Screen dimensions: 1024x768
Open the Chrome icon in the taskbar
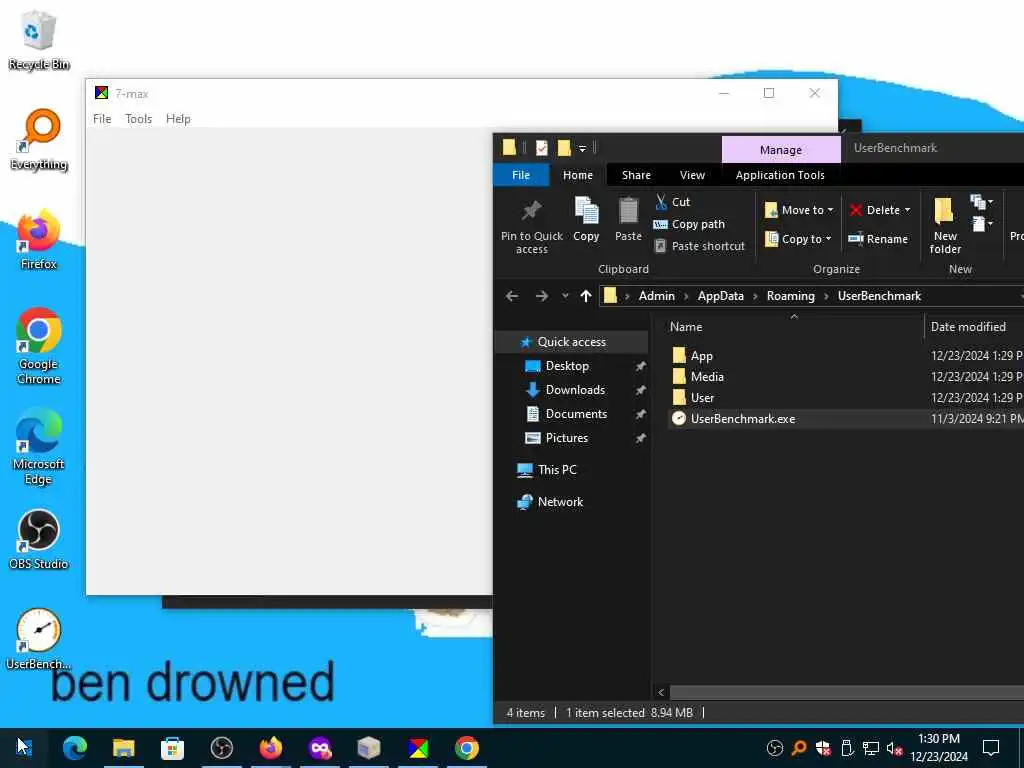[466, 748]
